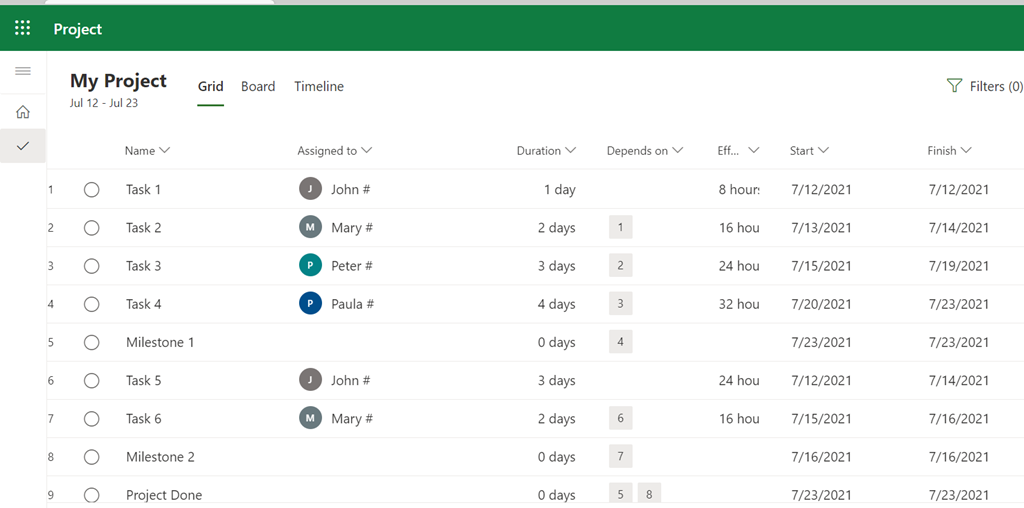Open the app launcher waffle icon

point(22,28)
